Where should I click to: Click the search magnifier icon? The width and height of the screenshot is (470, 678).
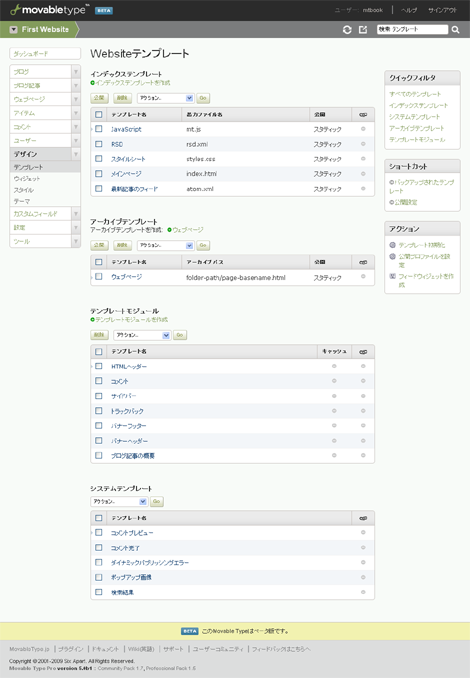click(455, 29)
